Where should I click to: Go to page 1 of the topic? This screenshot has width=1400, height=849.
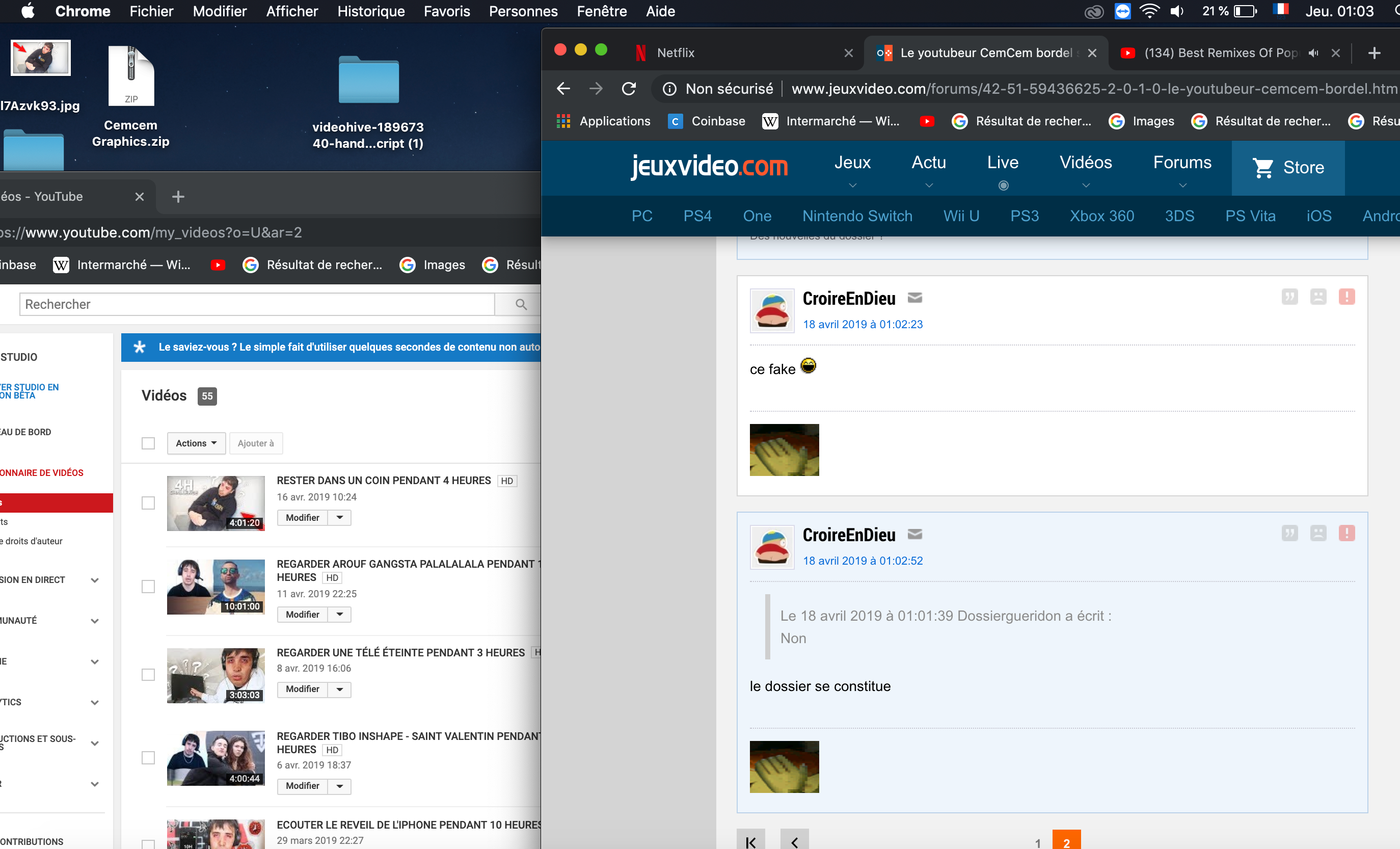[x=1037, y=842]
